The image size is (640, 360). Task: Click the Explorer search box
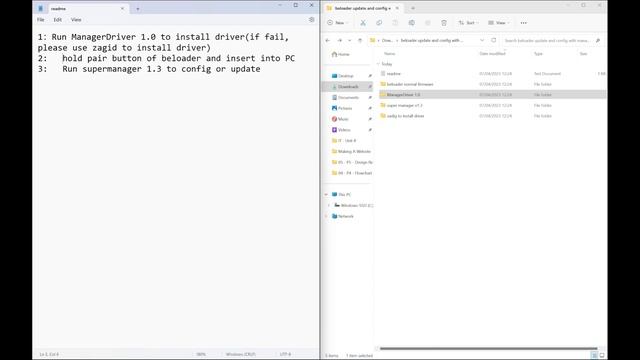point(548,40)
